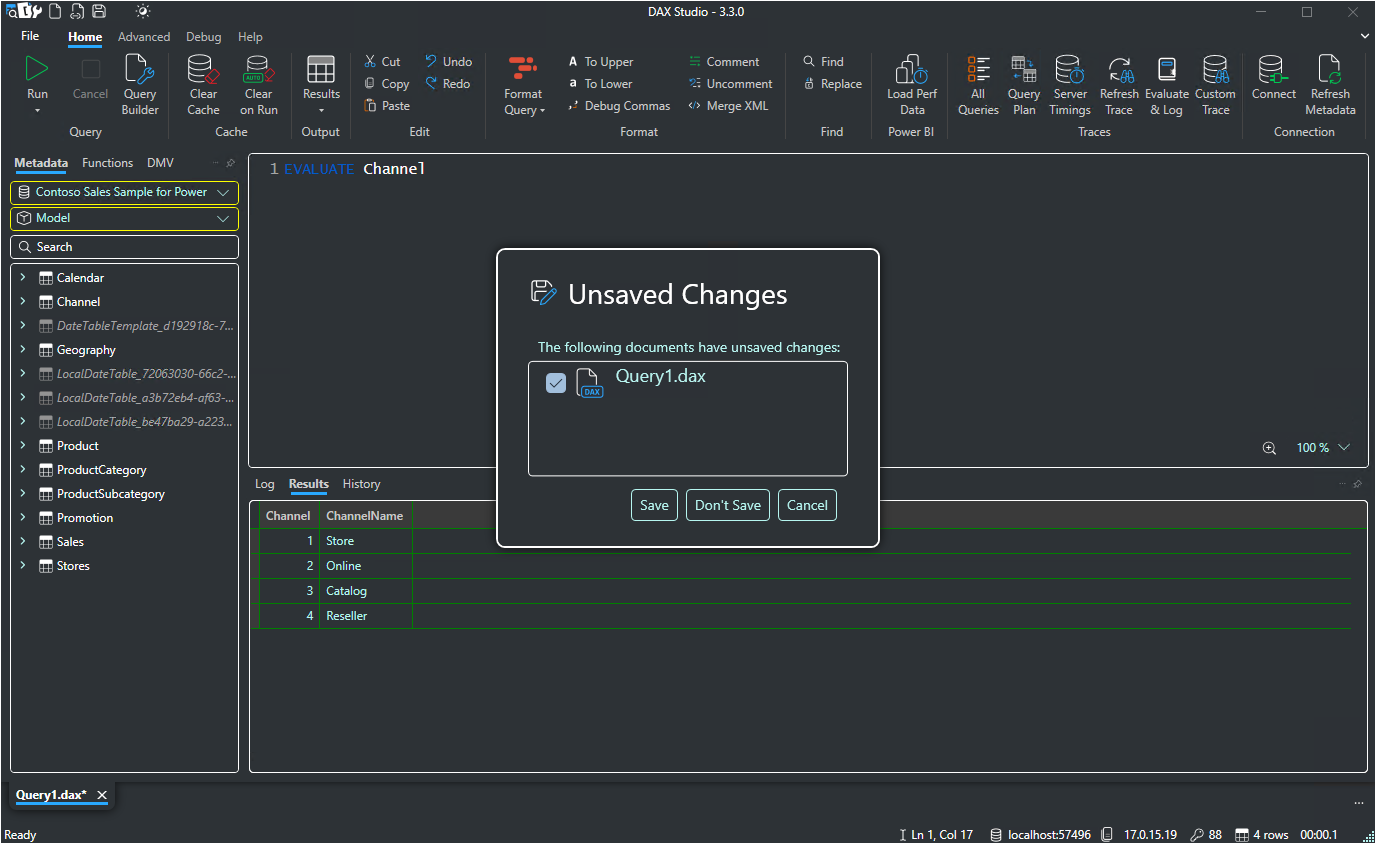Run the query with the green Run icon
The height and width of the screenshot is (844, 1376).
(x=37, y=70)
